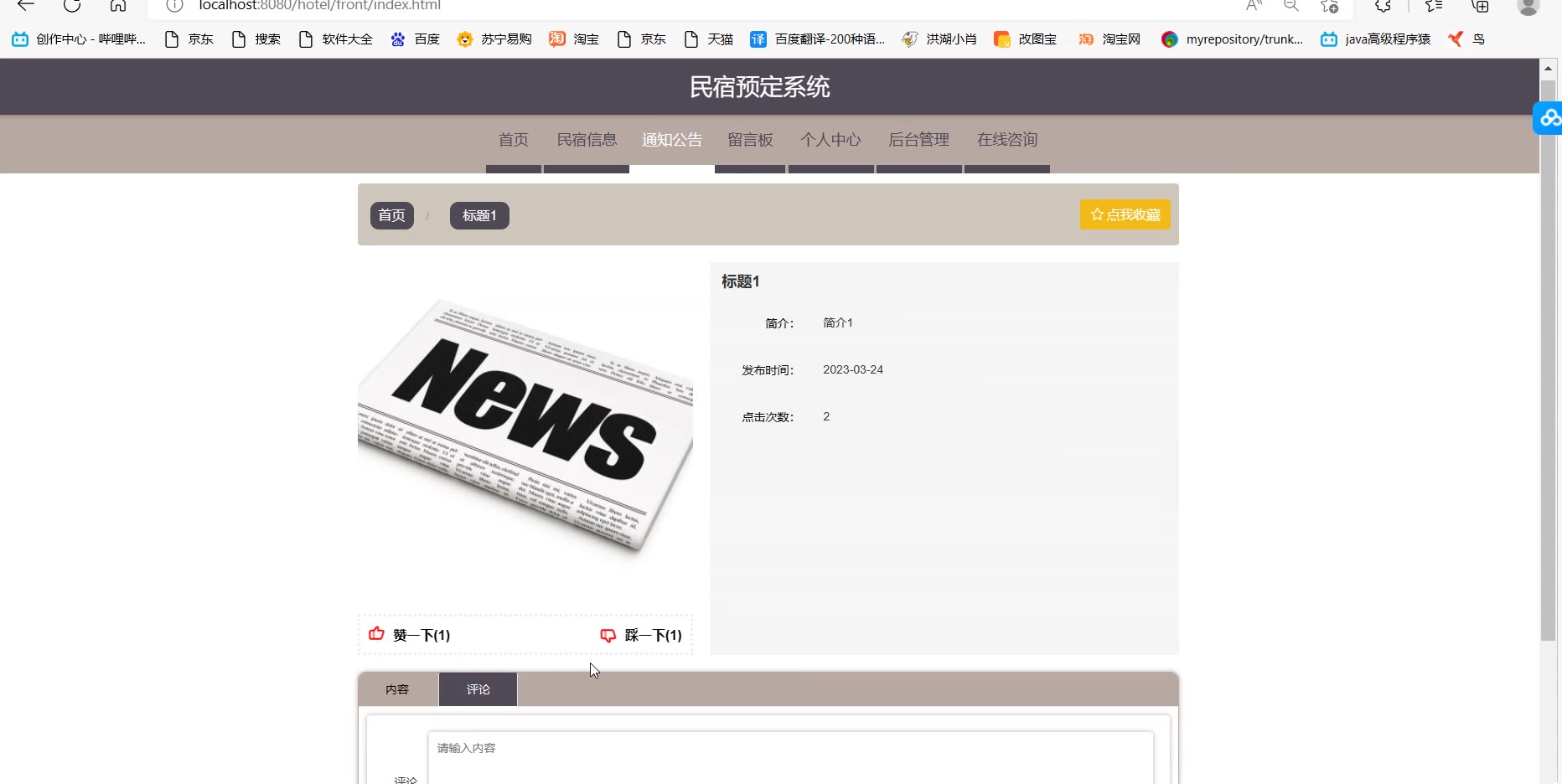Screen dimensions: 1562x784
Task: Open the 天猫 bookmark
Action: [709, 39]
